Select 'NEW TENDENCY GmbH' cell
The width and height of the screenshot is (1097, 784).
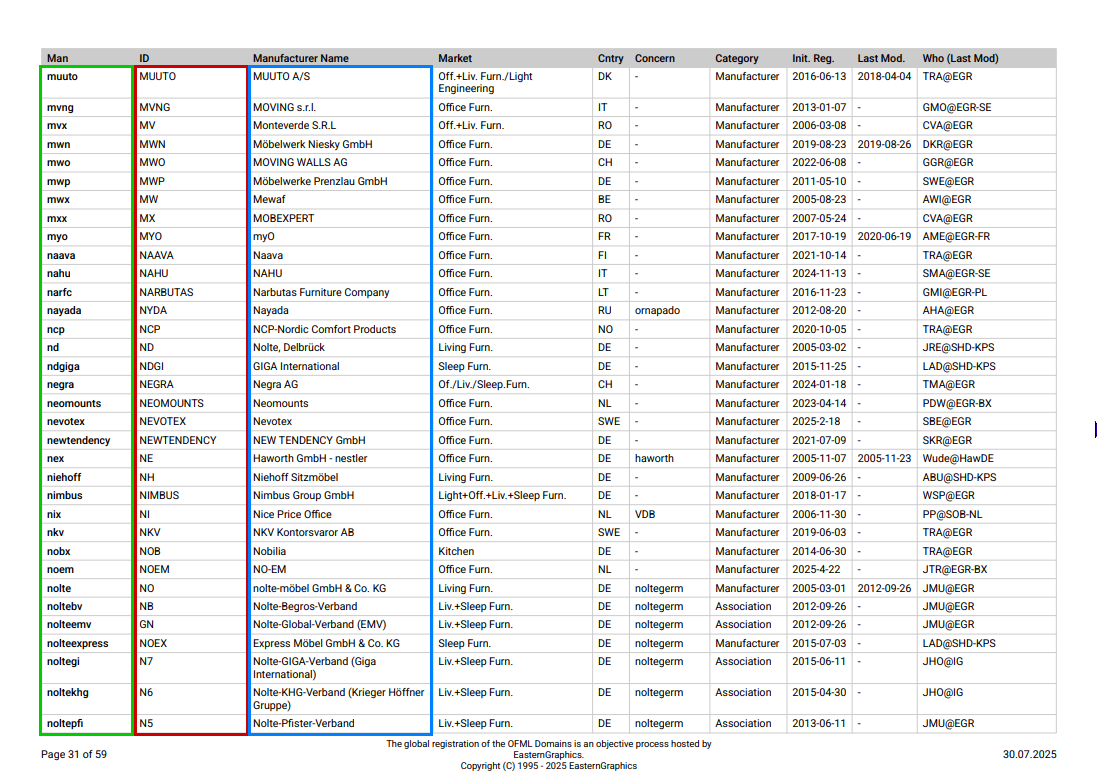pos(309,441)
